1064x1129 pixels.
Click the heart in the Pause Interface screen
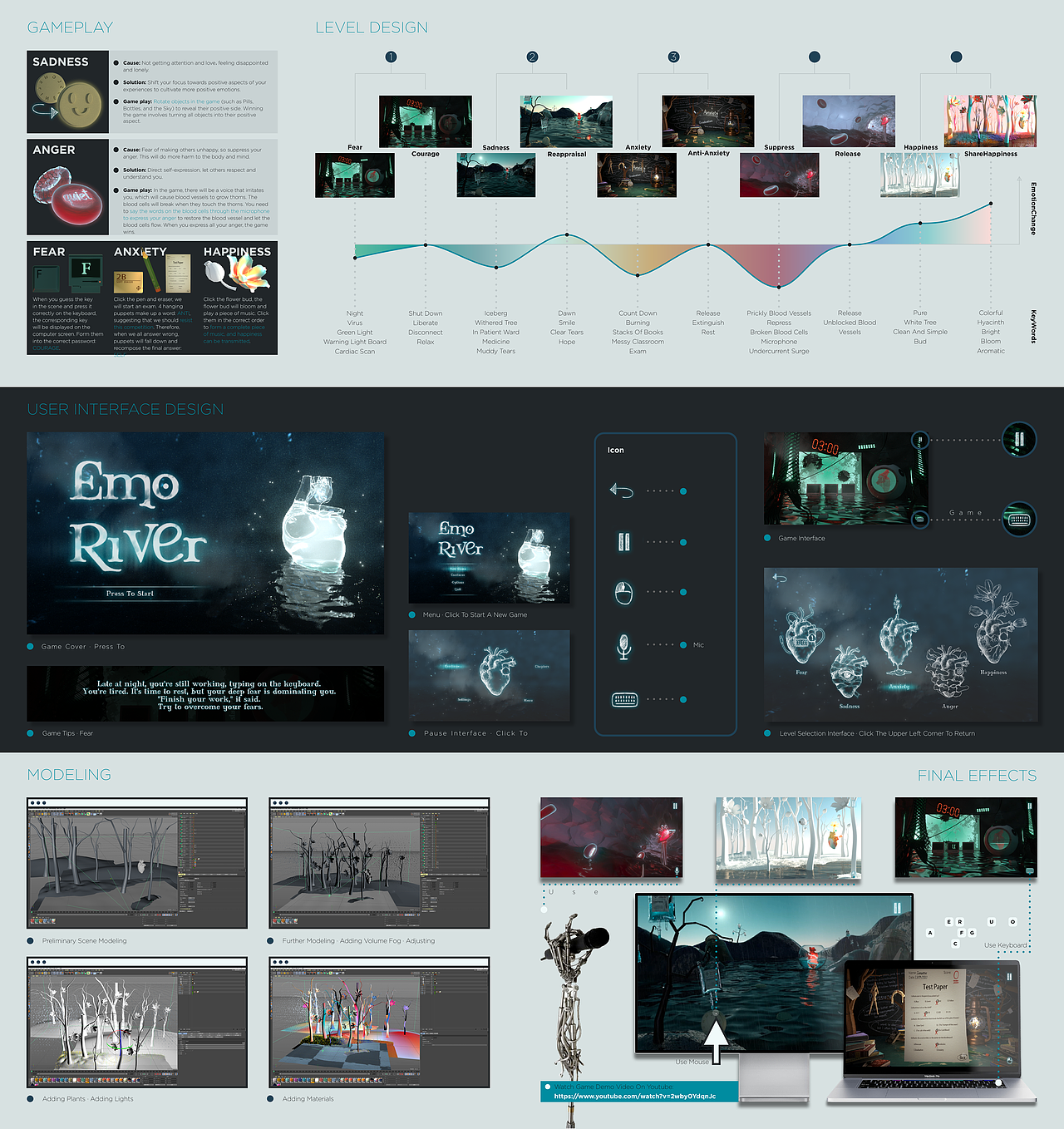point(499,672)
